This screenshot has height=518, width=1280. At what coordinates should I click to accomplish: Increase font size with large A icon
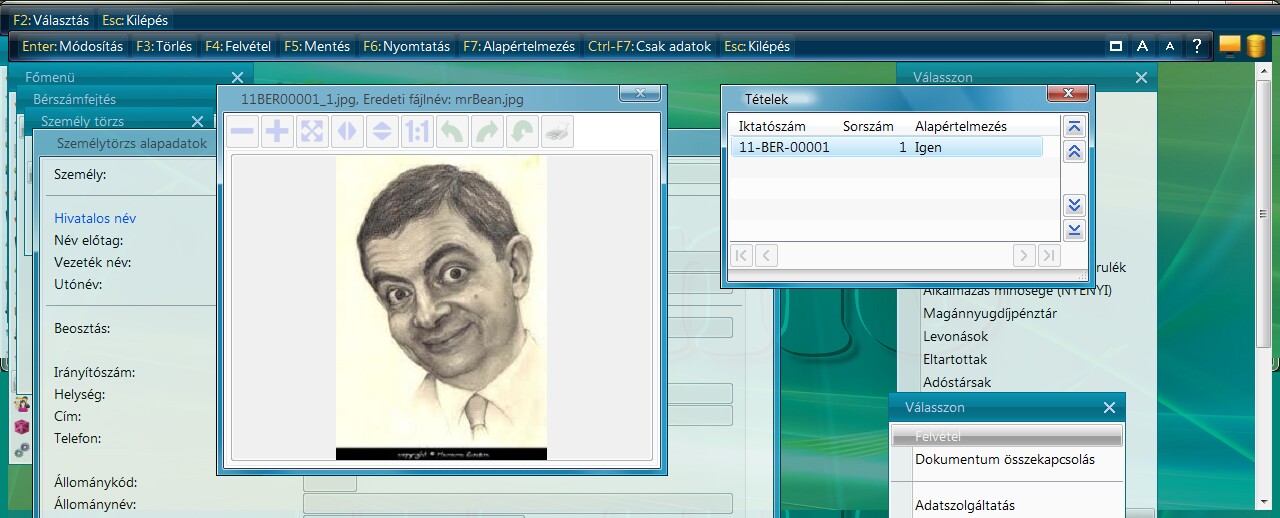(x=1142, y=47)
